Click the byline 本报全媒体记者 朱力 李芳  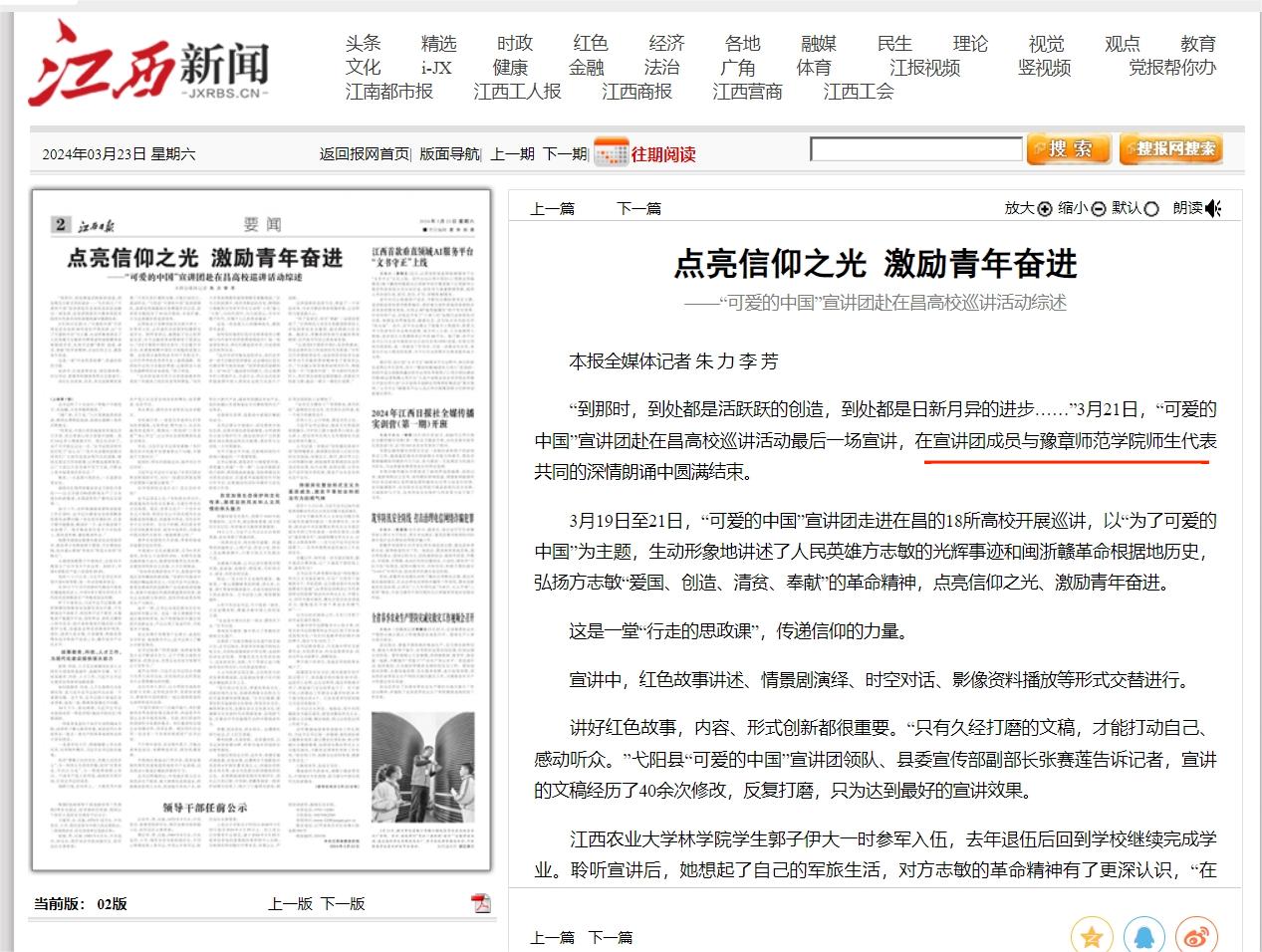click(x=673, y=361)
